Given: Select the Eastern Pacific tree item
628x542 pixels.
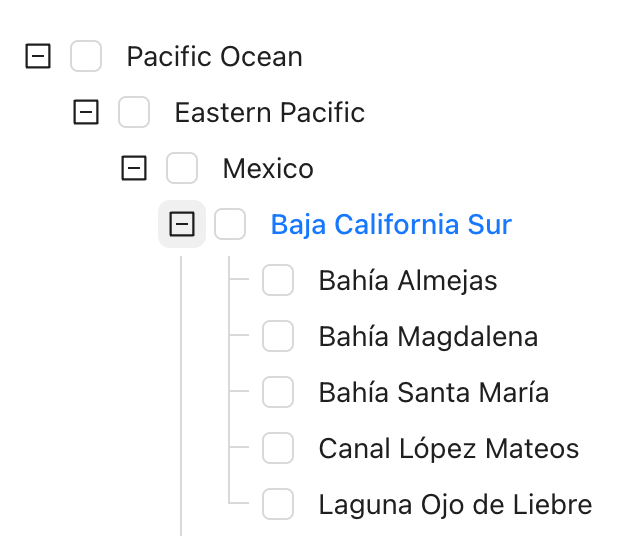Looking at the screenshot, I should click(x=269, y=113).
